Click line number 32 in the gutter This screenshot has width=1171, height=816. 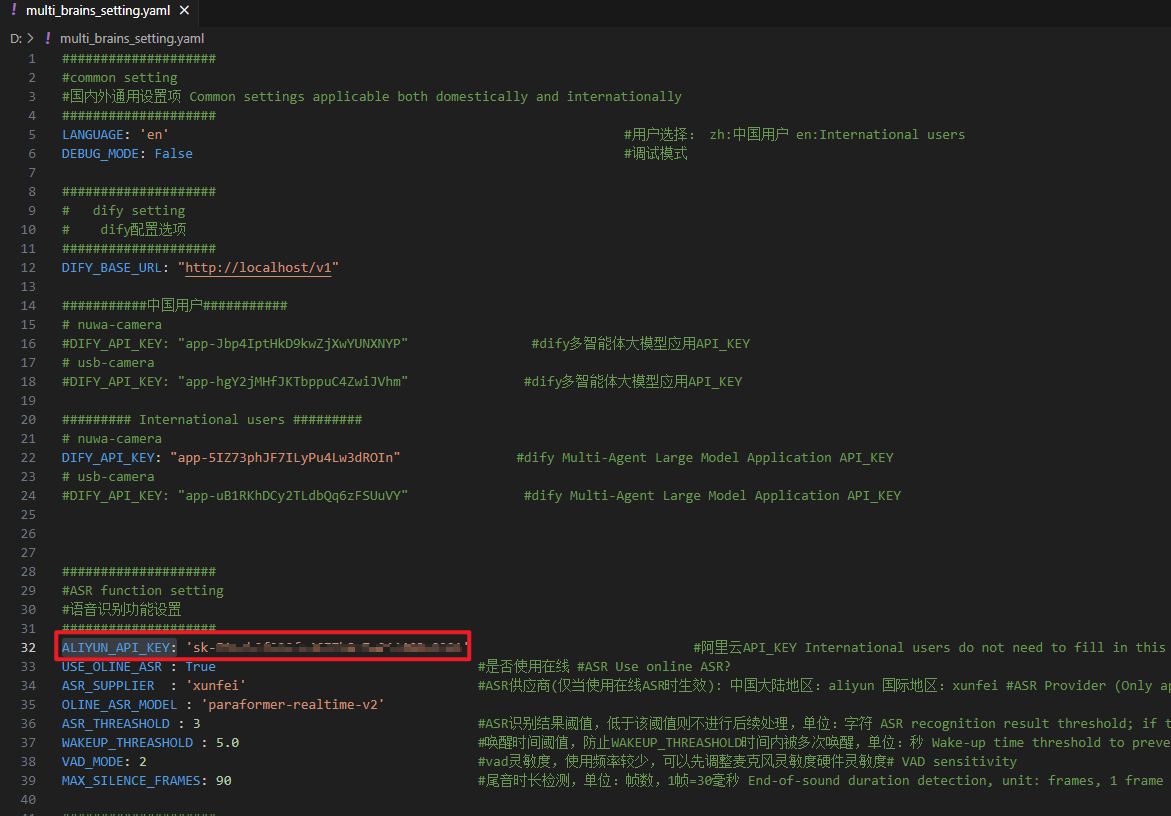click(x=28, y=648)
